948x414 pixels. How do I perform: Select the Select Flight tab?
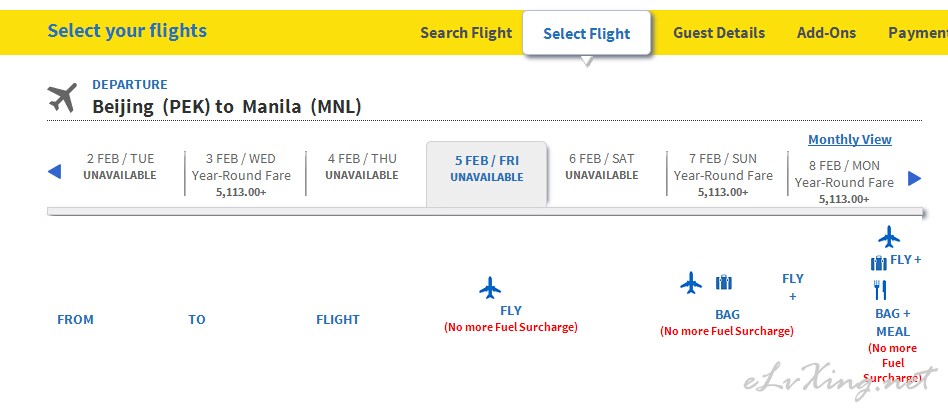click(x=586, y=34)
